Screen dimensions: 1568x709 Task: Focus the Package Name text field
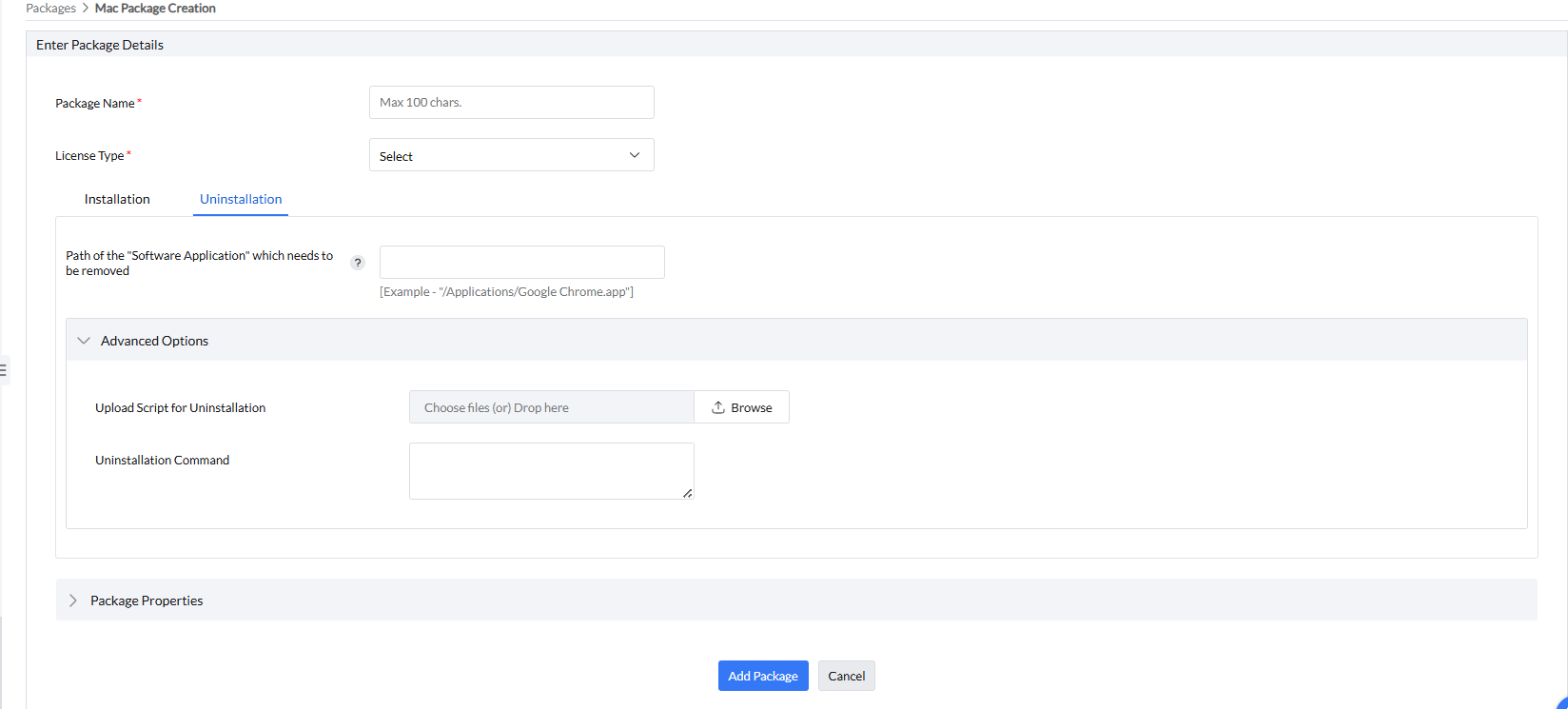click(x=511, y=103)
